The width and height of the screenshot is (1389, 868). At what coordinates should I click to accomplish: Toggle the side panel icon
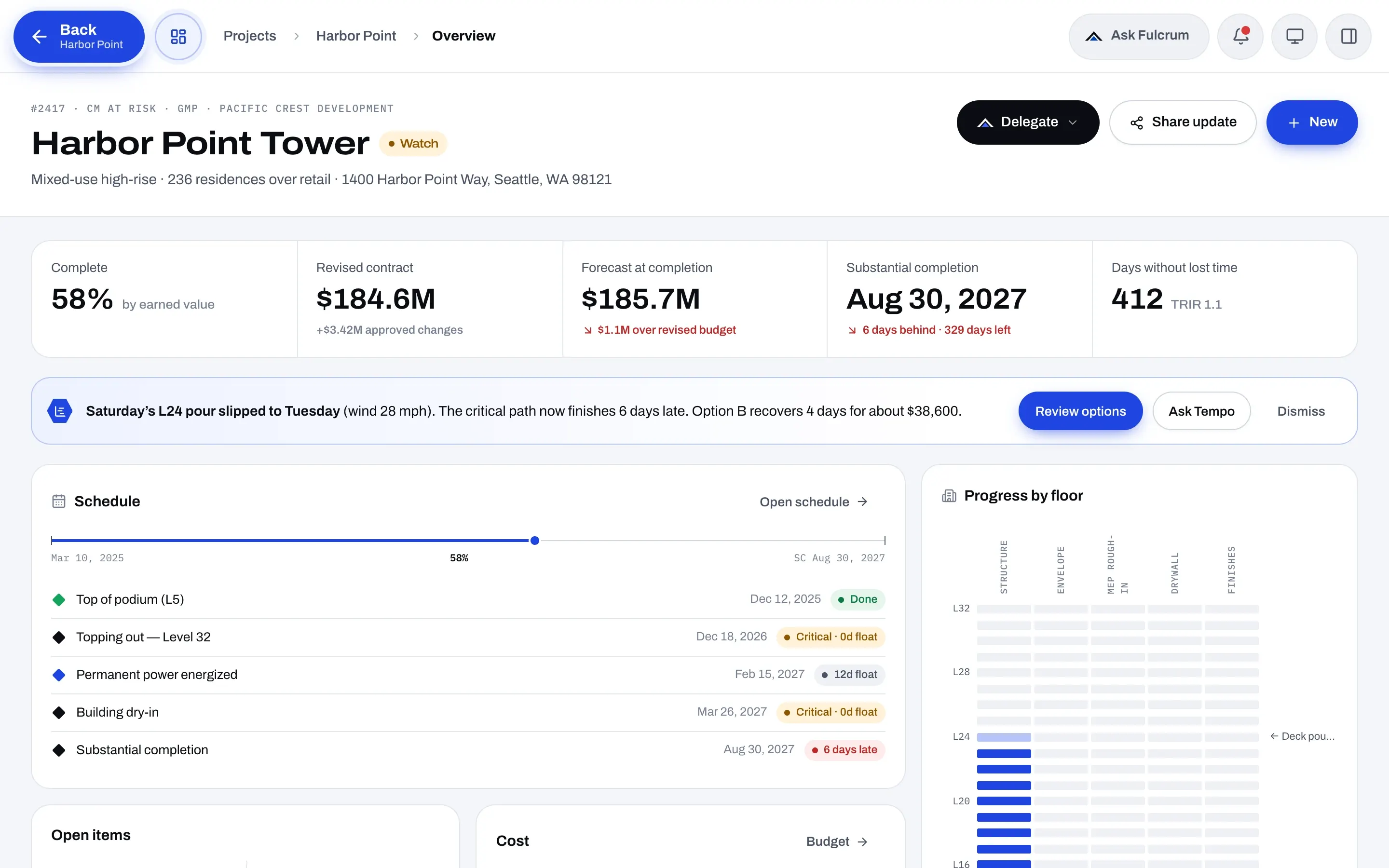1348,36
